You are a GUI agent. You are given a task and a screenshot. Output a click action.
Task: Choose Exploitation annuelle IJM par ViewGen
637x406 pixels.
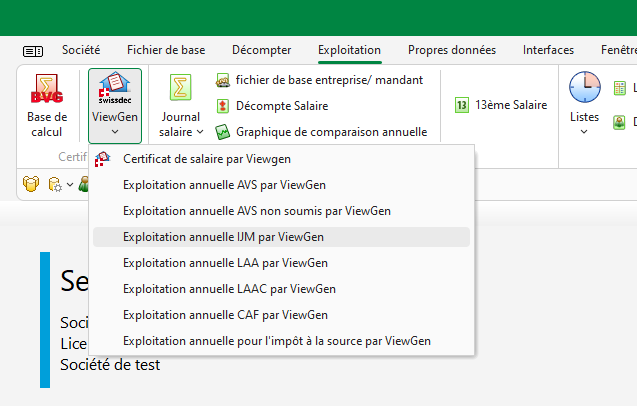(x=223, y=237)
